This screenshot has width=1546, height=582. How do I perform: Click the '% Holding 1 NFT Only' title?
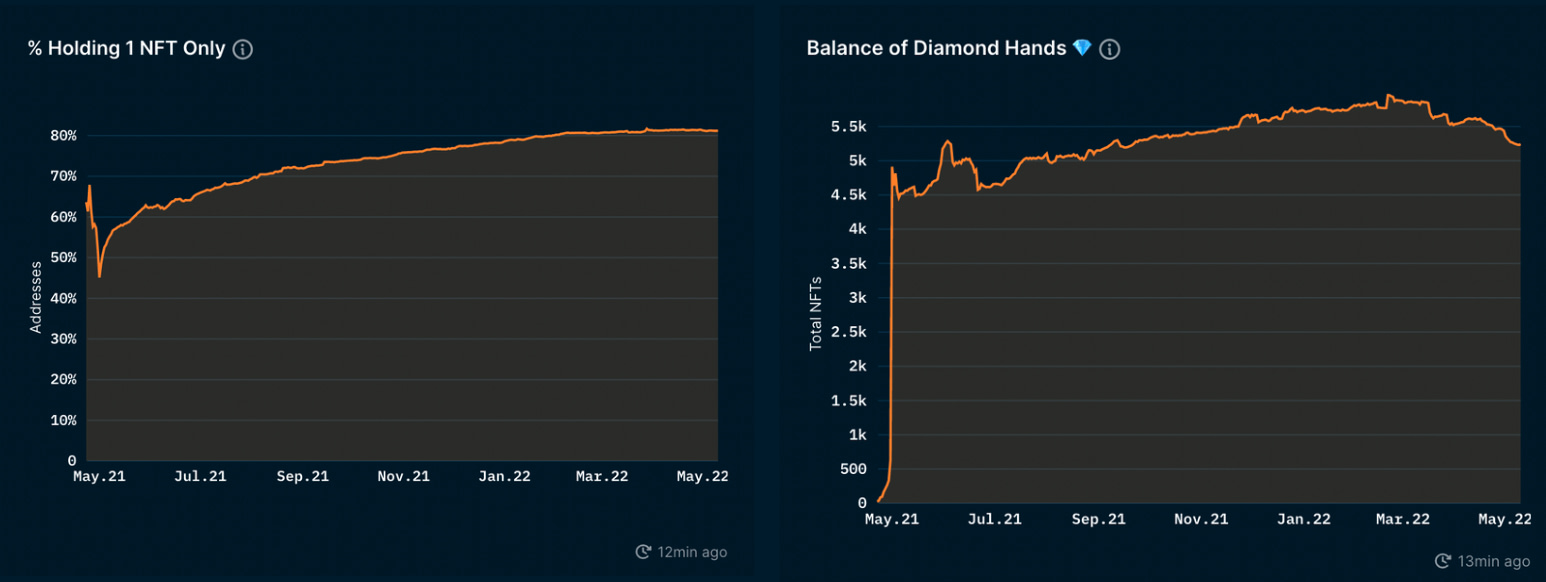coord(127,48)
